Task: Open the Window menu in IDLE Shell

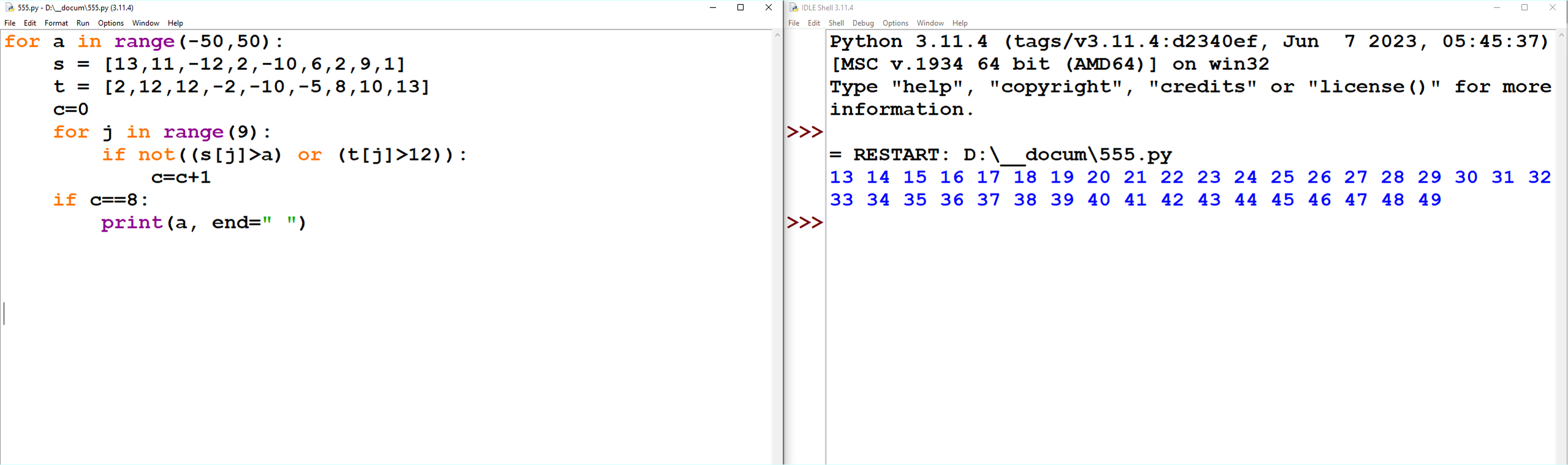Action: [930, 23]
